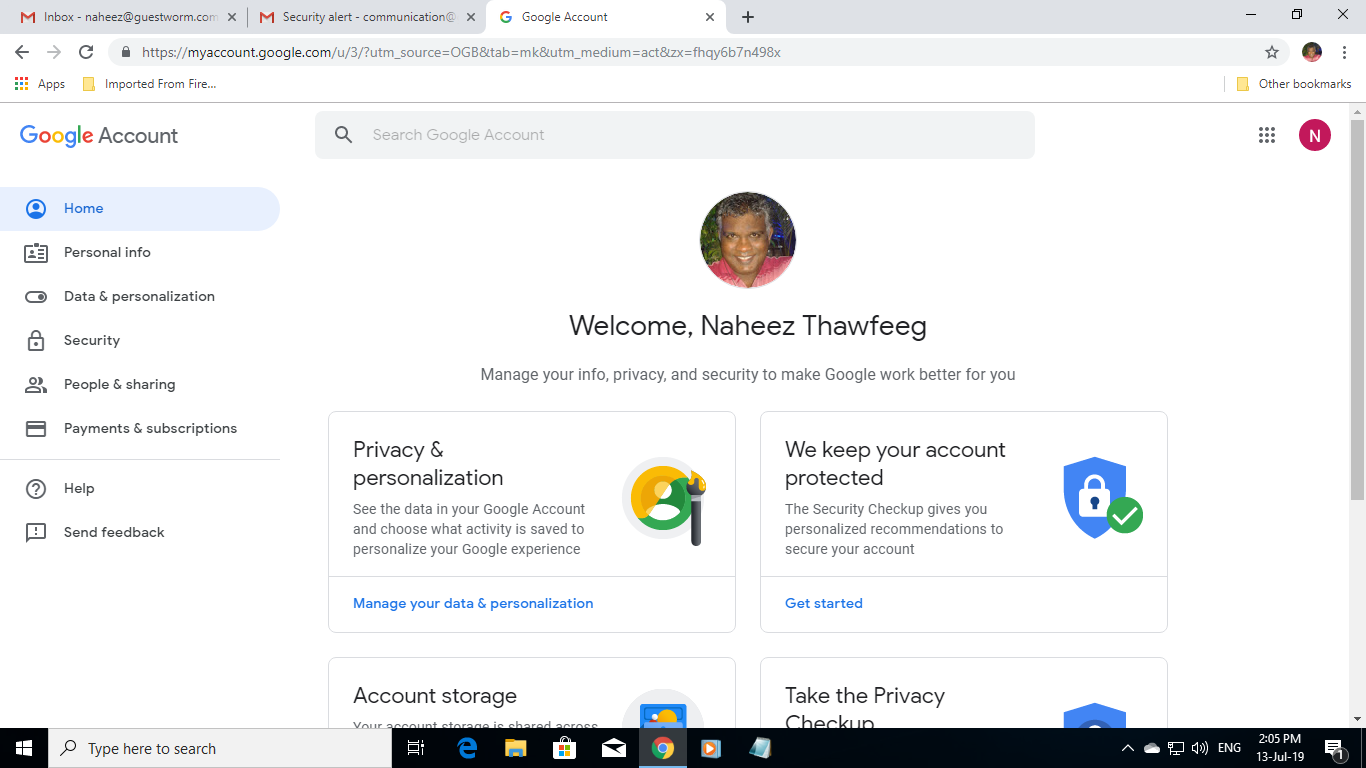This screenshot has height=768, width=1366.
Task: Bookmark this page with star icon
Action: [x=1272, y=52]
